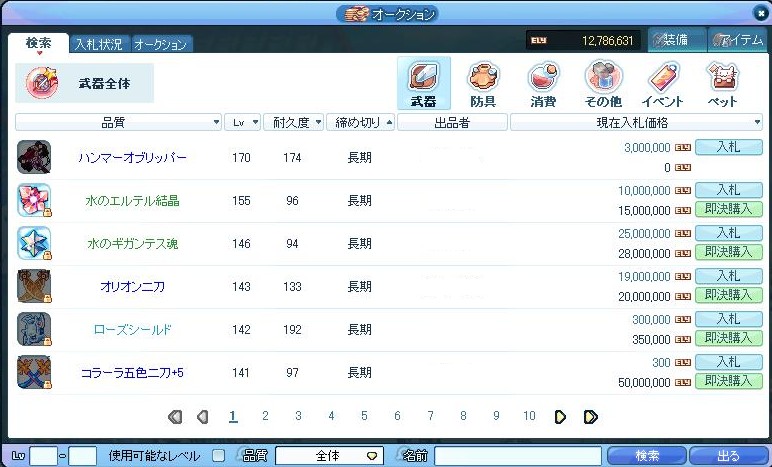Image resolution: width=772 pixels, height=467 pixels.
Task: Go to page 3
Action: coord(298,416)
